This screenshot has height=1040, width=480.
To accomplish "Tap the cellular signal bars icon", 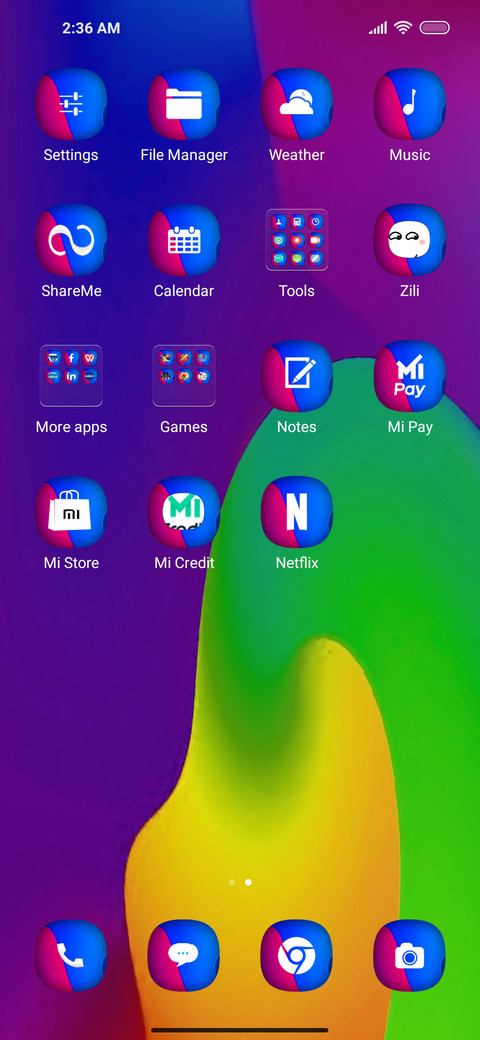I will [378, 28].
